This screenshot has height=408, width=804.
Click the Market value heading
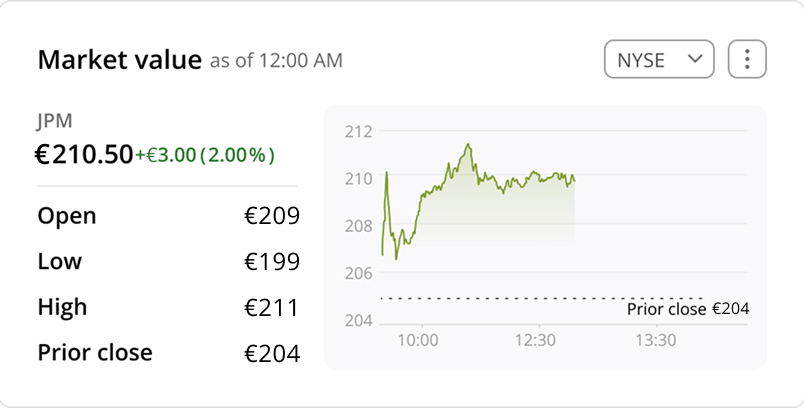(119, 60)
